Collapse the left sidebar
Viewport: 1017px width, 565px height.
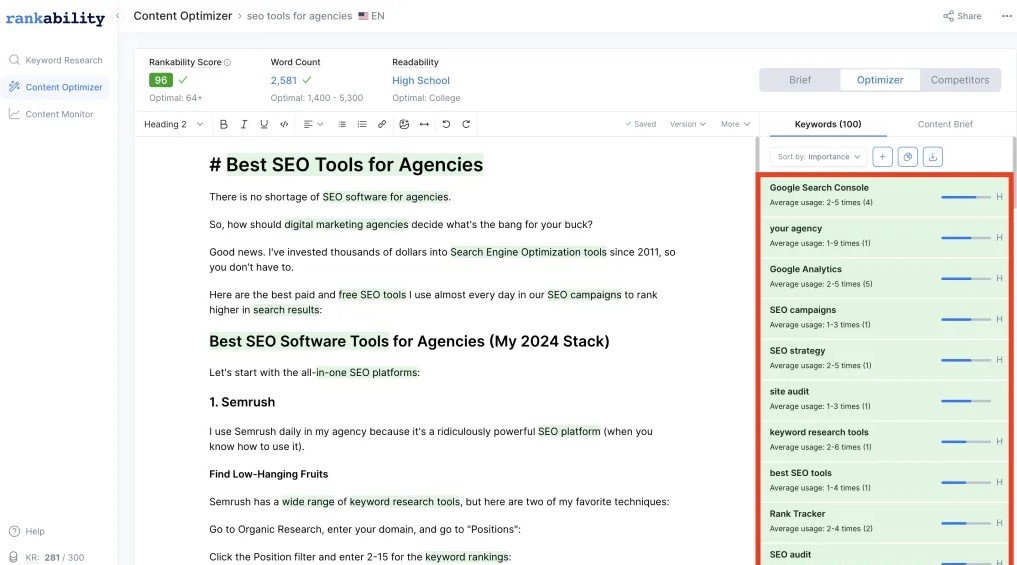pyautogui.click(x=117, y=16)
